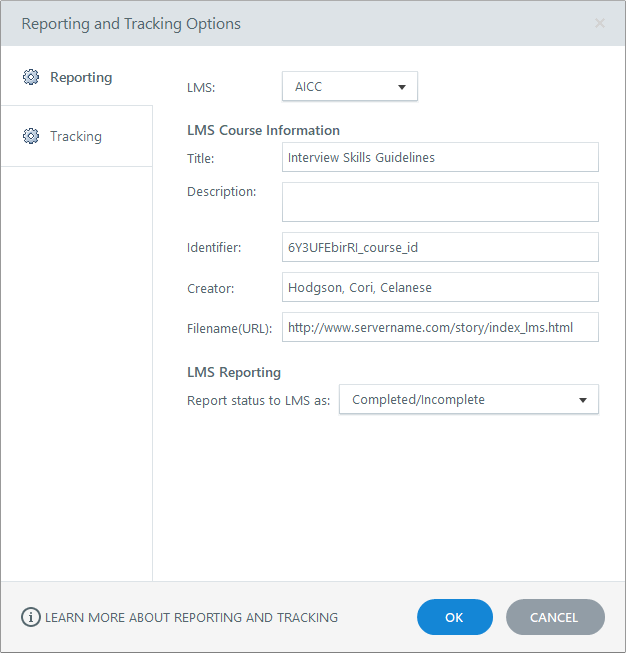
Task: Click the Filename(URL) input field
Action: coord(440,327)
